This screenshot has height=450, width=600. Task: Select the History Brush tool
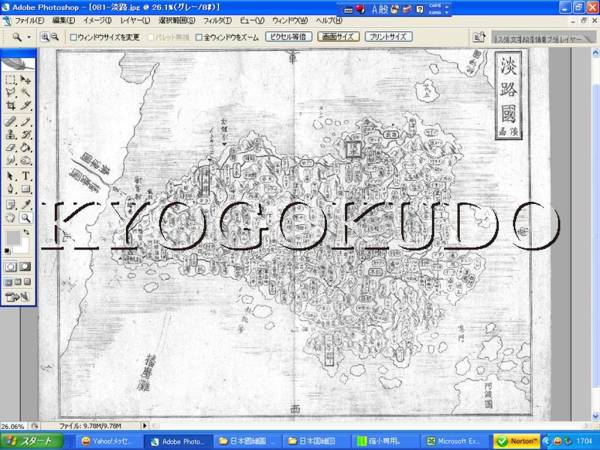click(25, 134)
